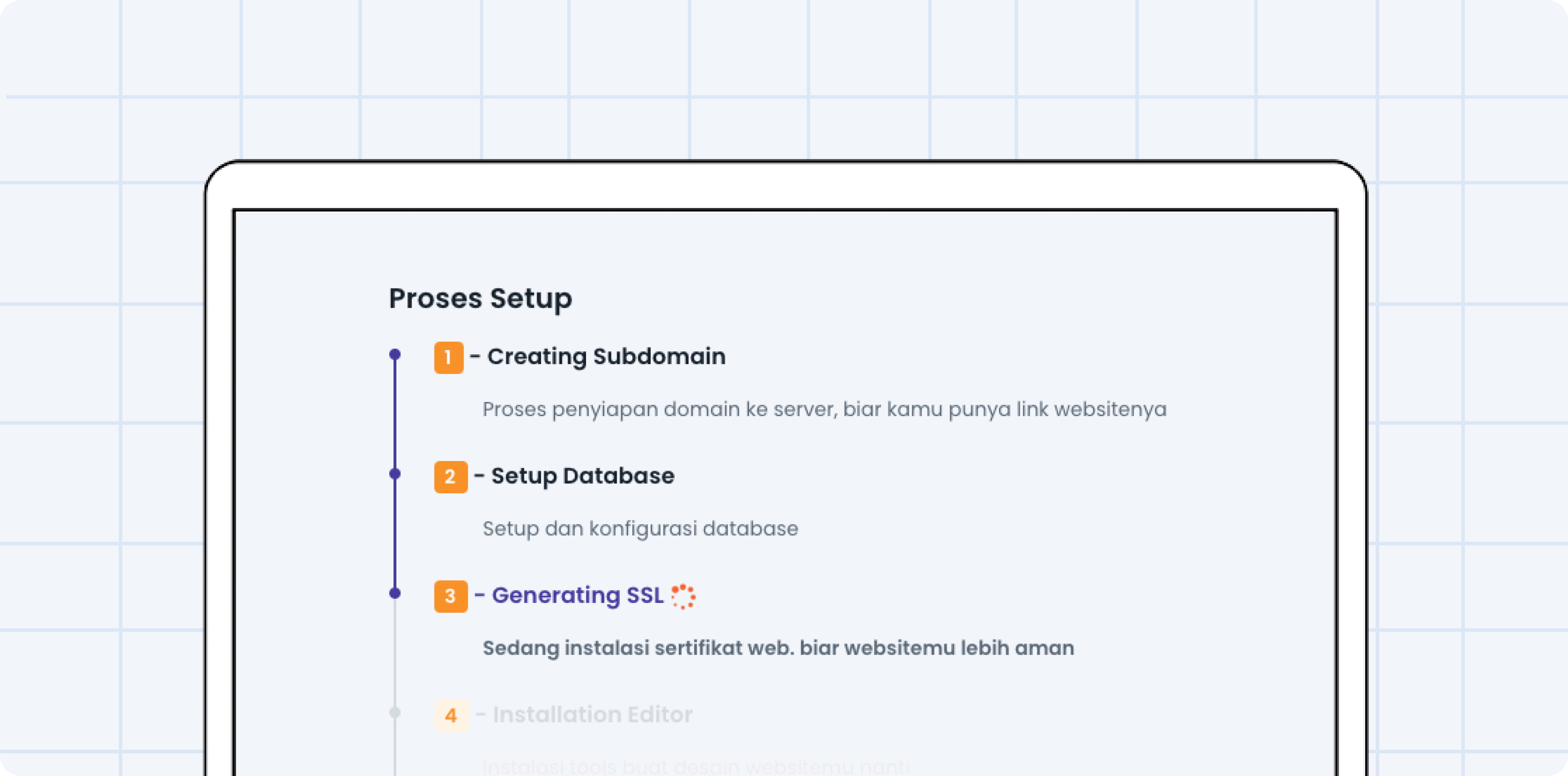This screenshot has height=776, width=1568.
Task: Click the faded step 4 badge
Action: tap(451, 715)
